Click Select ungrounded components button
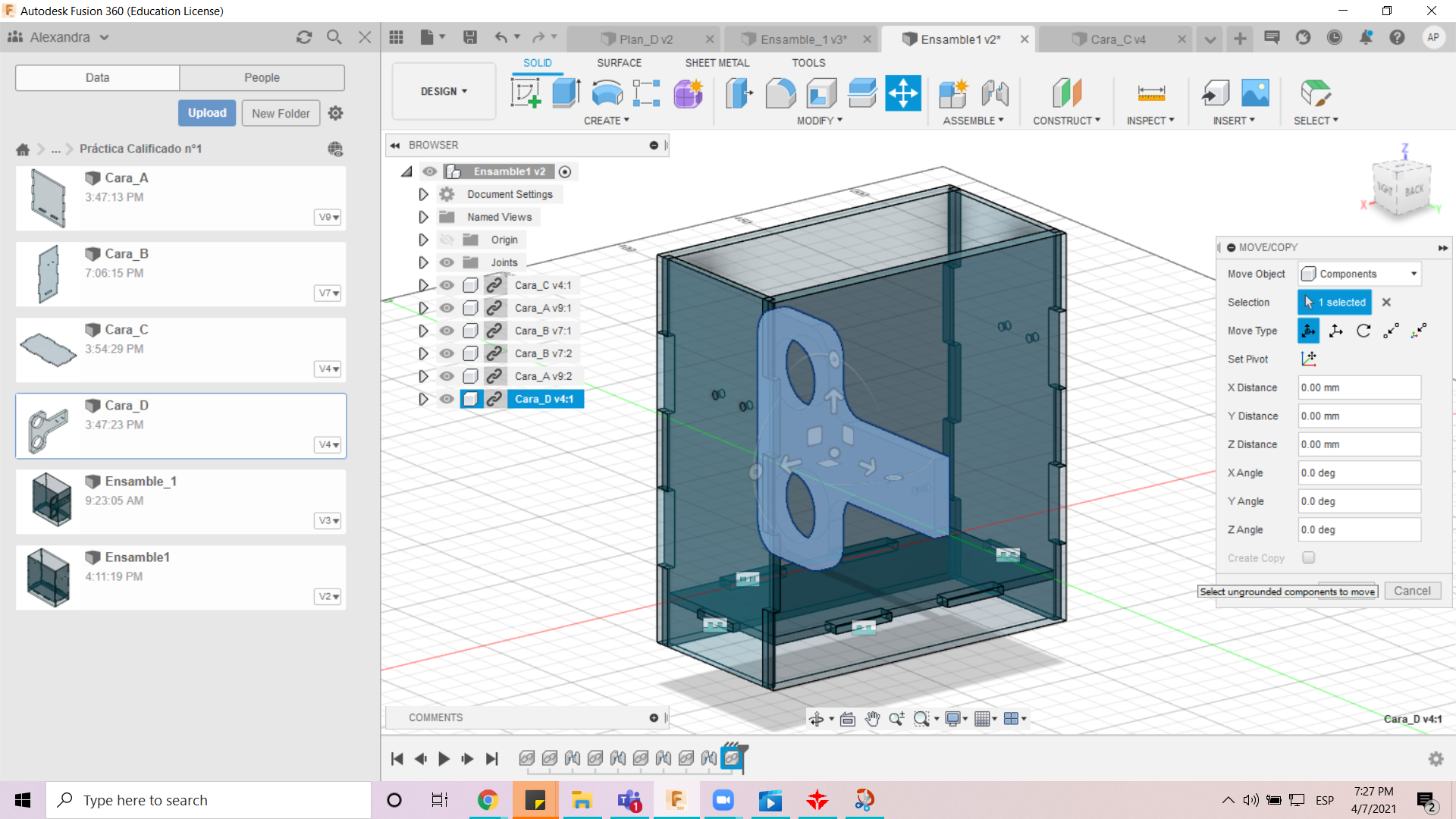 point(1288,591)
